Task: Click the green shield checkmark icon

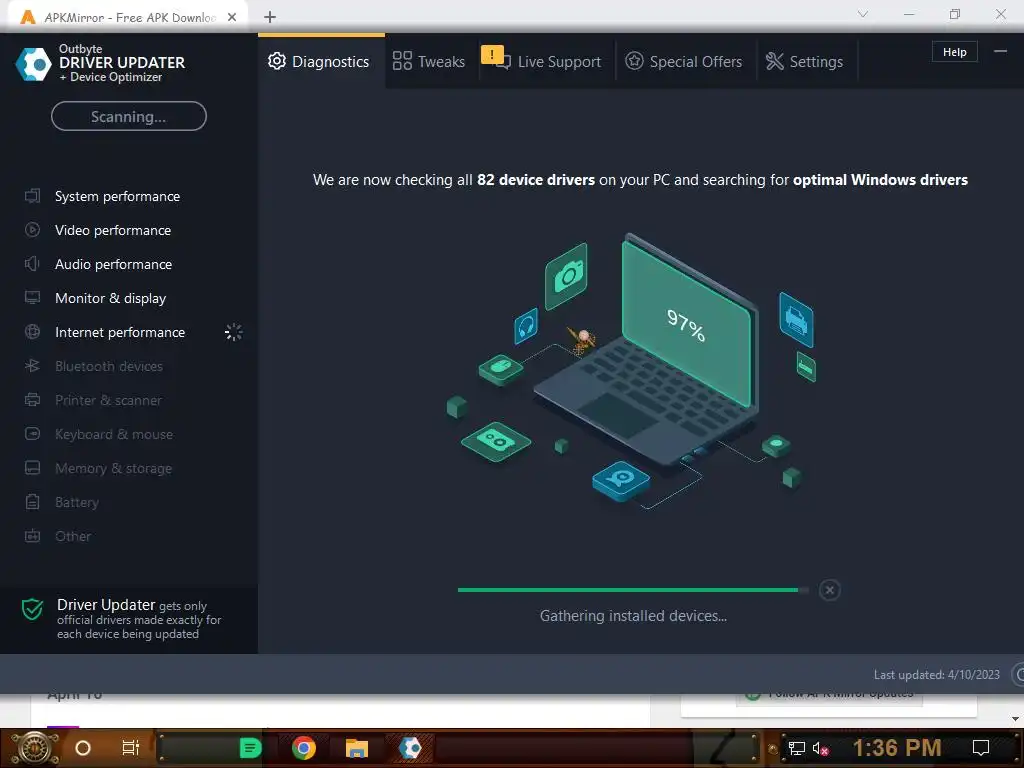Action: tap(33, 609)
